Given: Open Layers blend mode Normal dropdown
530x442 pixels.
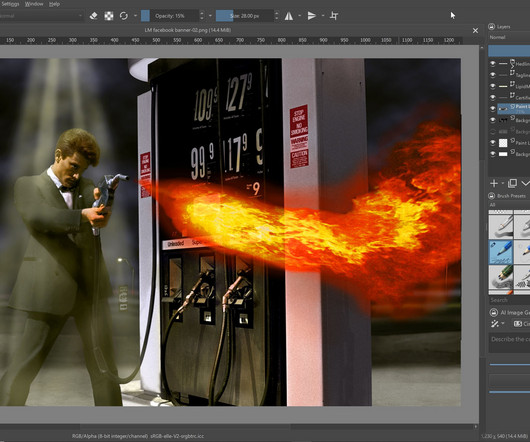Looking at the screenshot, I should coord(509,37).
